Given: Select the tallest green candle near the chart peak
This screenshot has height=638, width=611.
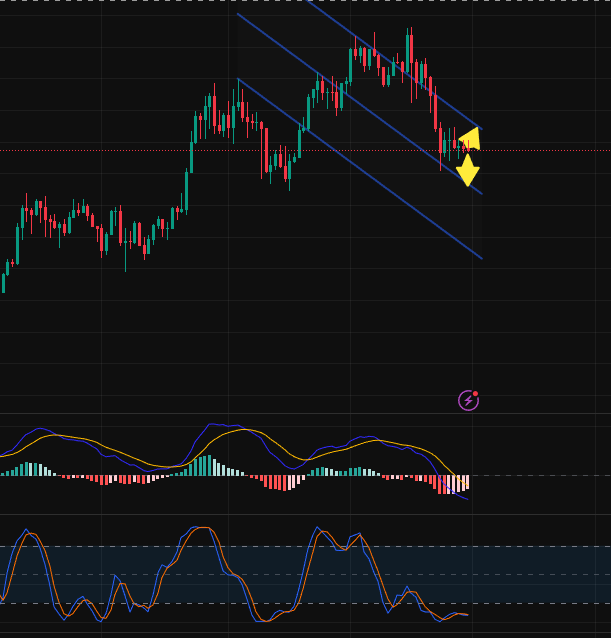Looking at the screenshot, I should [x=409, y=50].
